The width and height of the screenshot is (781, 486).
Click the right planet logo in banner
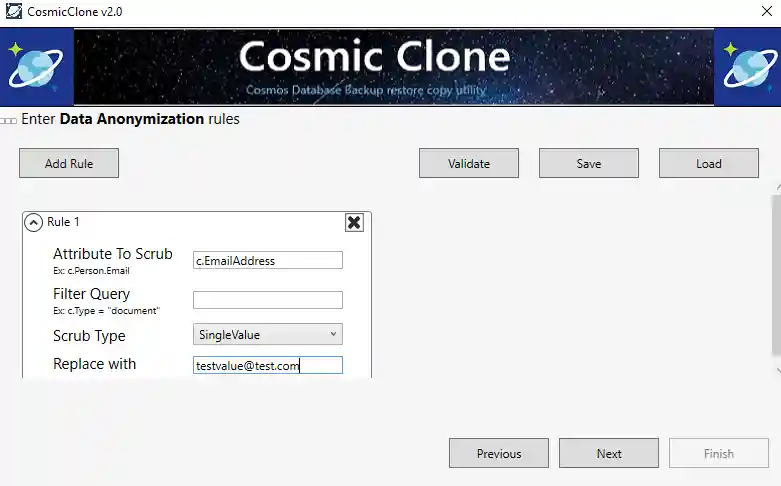click(748, 67)
